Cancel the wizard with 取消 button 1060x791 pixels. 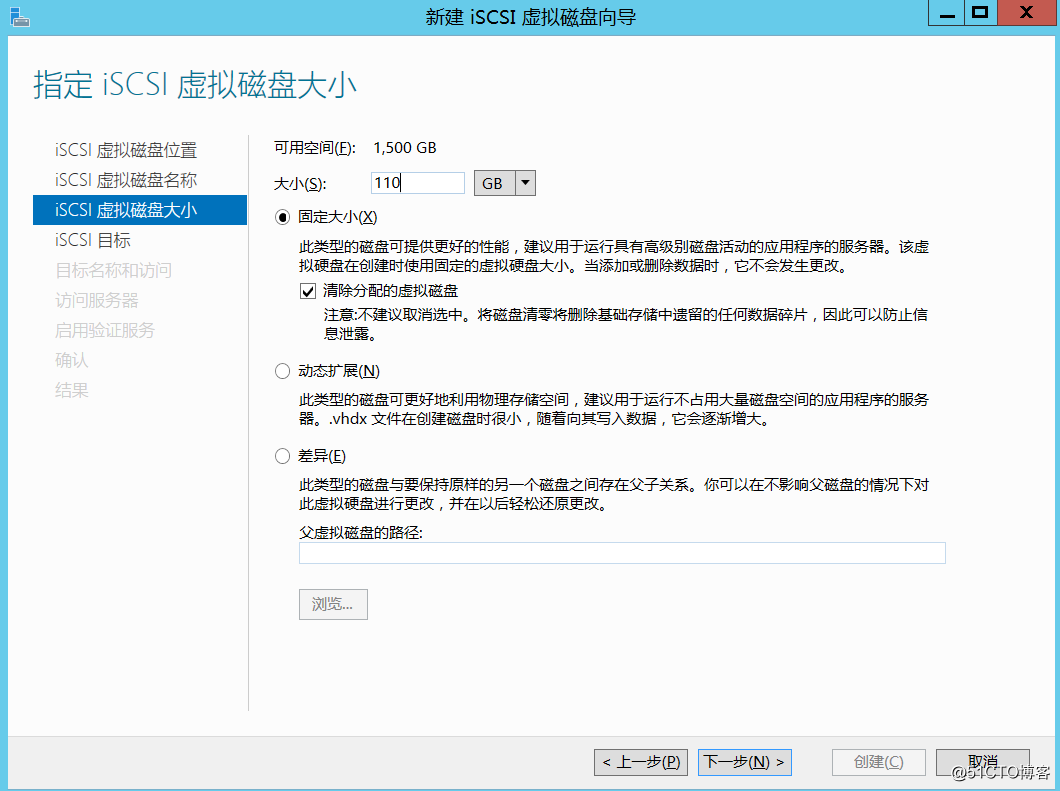983,763
